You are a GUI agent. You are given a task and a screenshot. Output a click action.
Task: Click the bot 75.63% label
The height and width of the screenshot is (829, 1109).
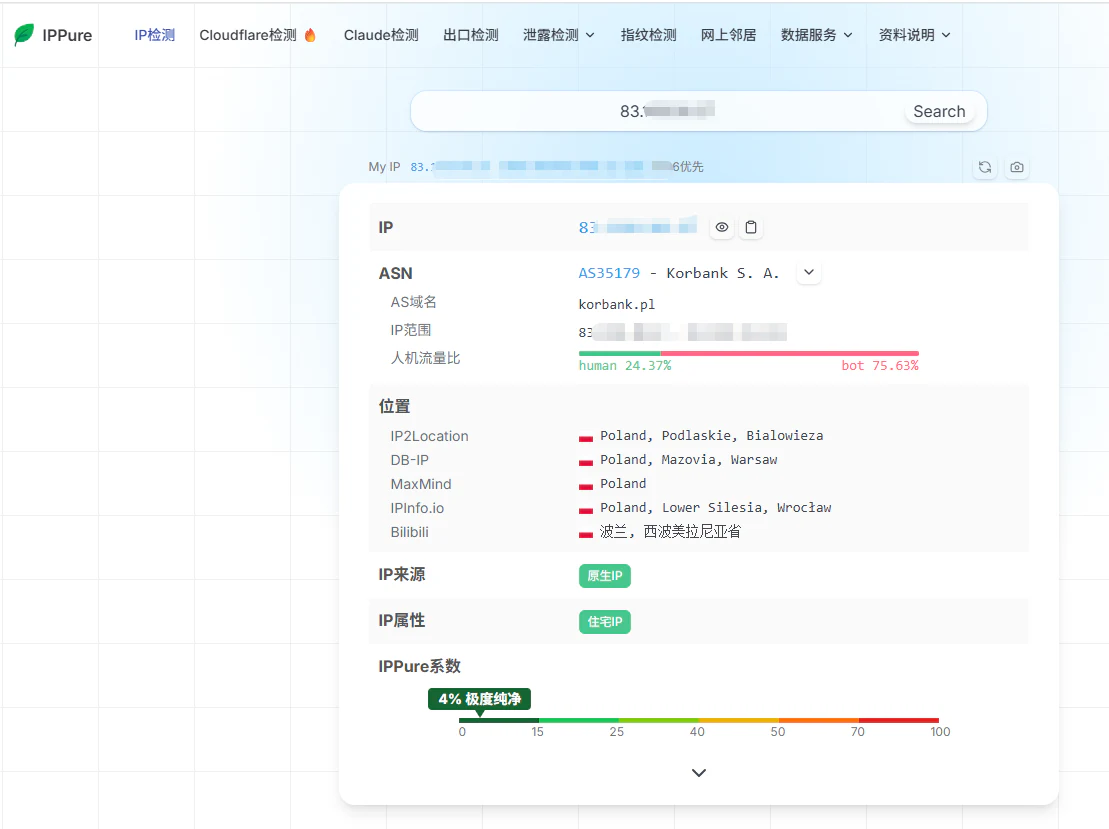[x=880, y=366]
